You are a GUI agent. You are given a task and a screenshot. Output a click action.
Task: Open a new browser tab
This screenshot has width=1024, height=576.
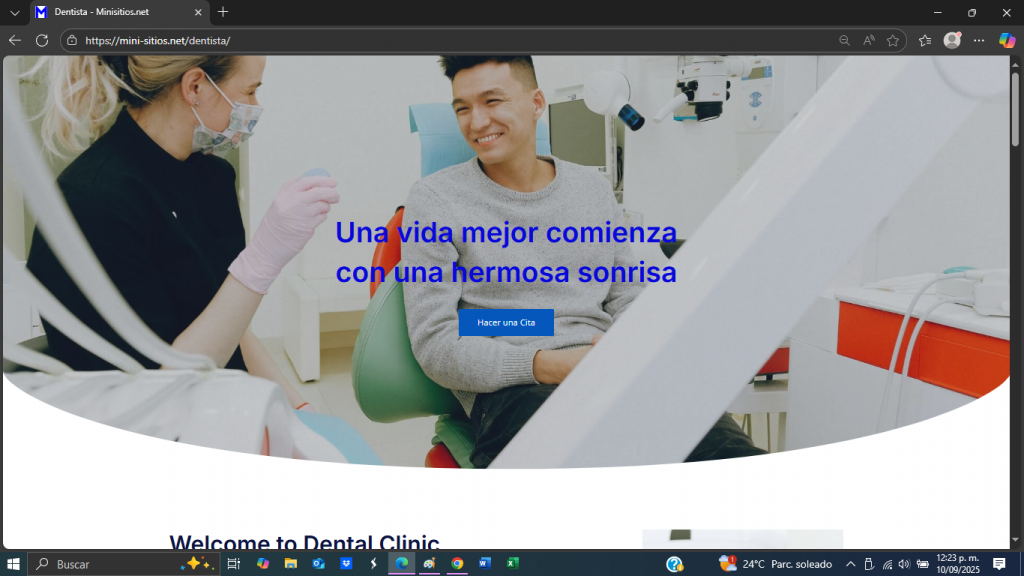click(x=223, y=12)
